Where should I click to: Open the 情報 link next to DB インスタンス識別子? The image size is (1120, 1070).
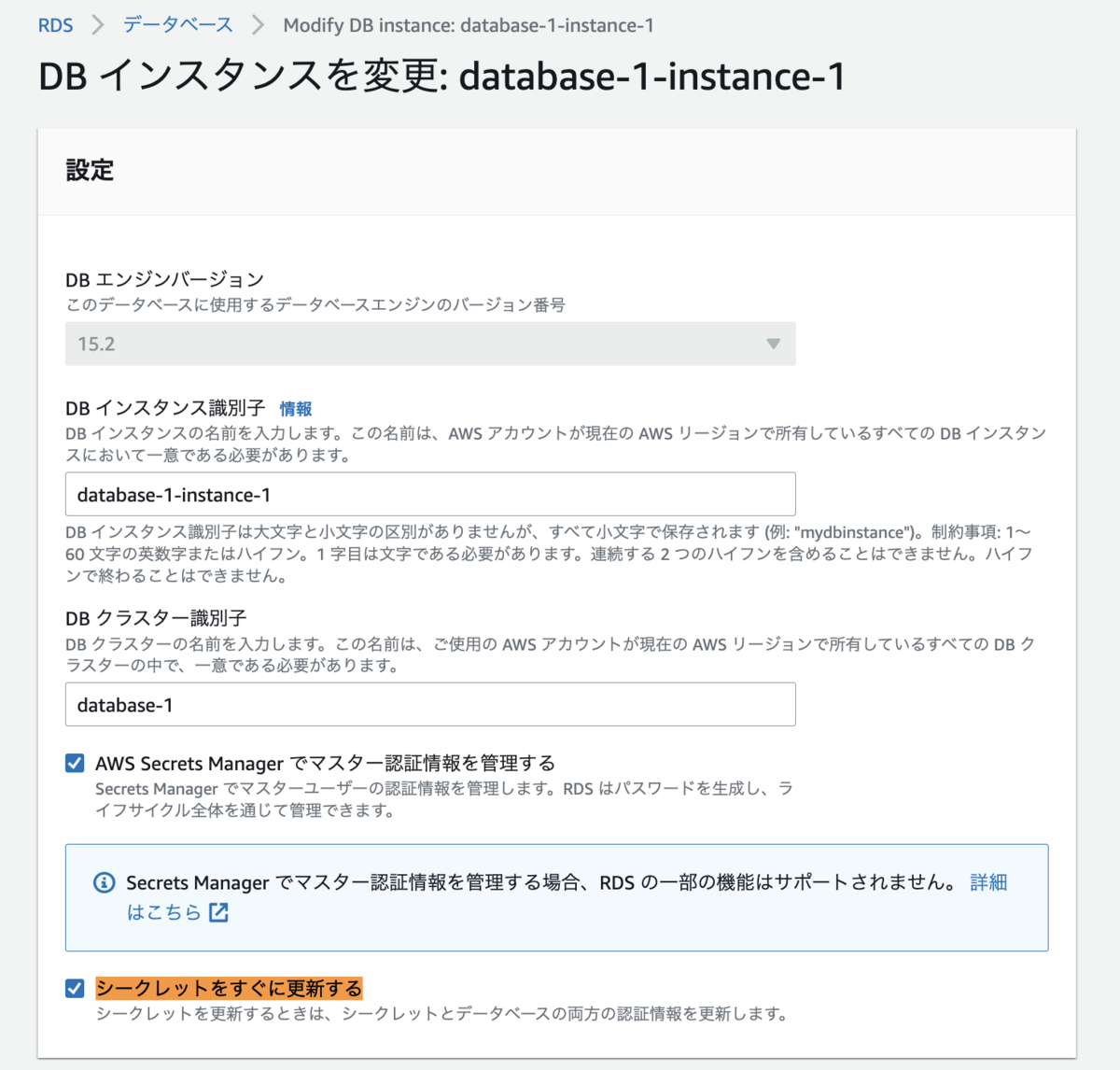(x=296, y=409)
